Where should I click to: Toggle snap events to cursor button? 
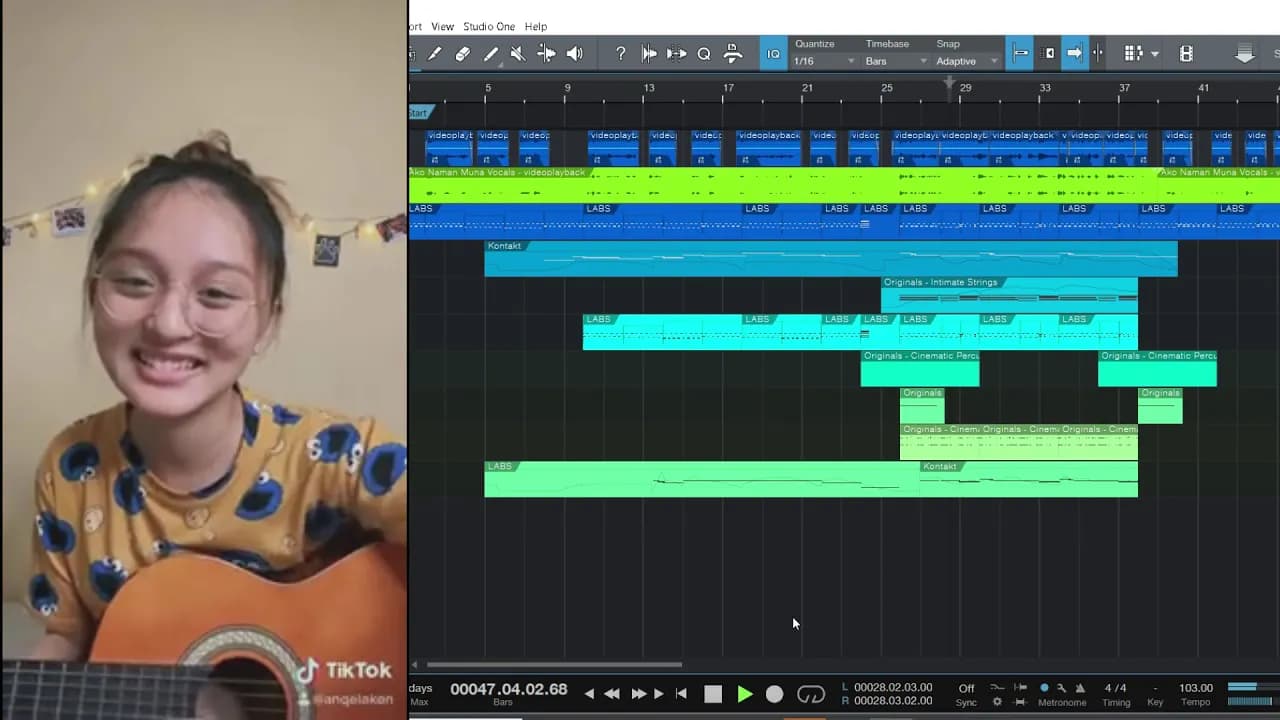[x=1049, y=54]
